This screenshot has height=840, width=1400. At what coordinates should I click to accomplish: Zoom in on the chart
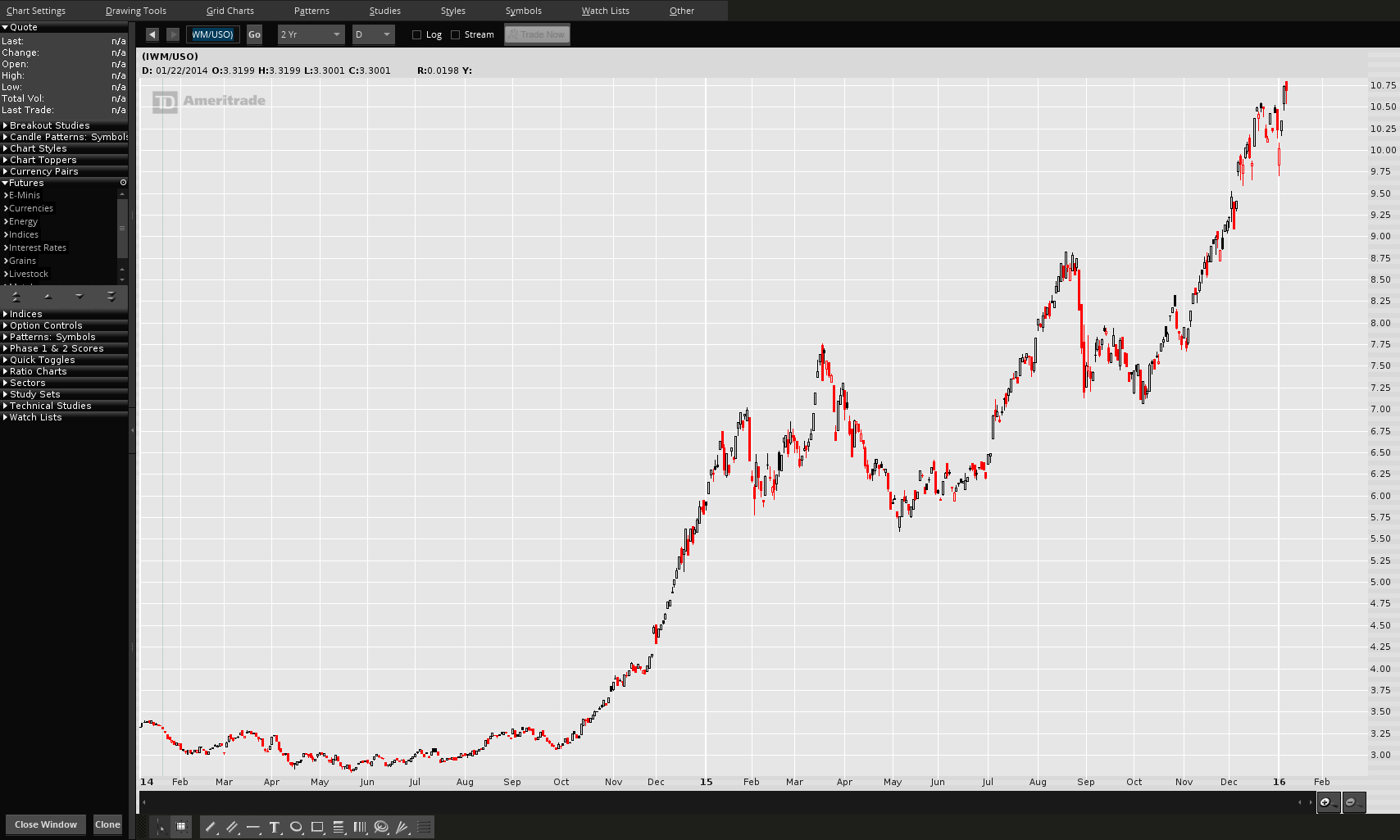pyautogui.click(x=1328, y=802)
